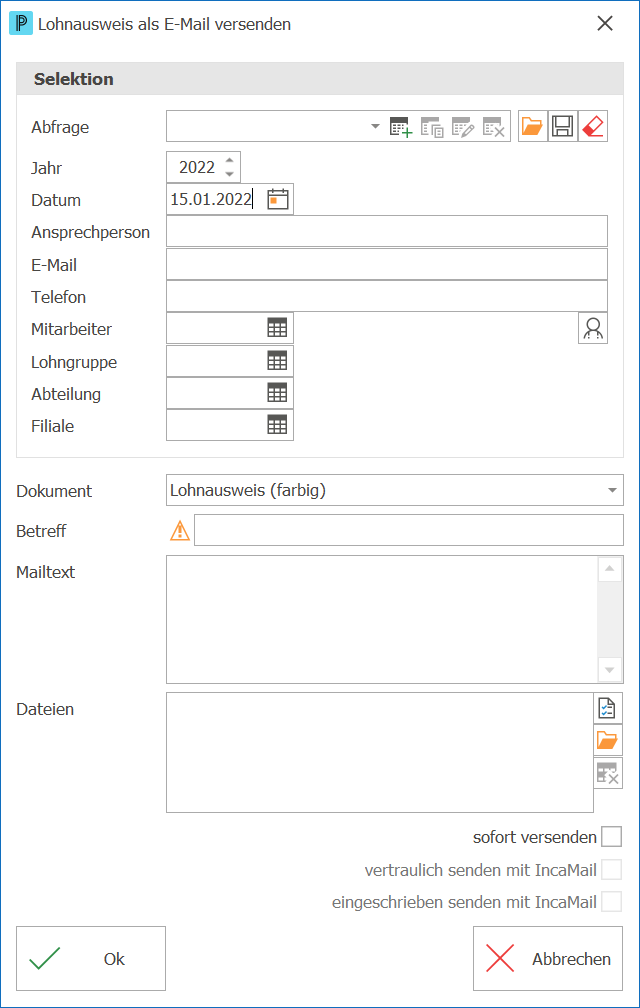Click into the Ansprechperson field
This screenshot has width=640, height=1008.
coord(387,231)
